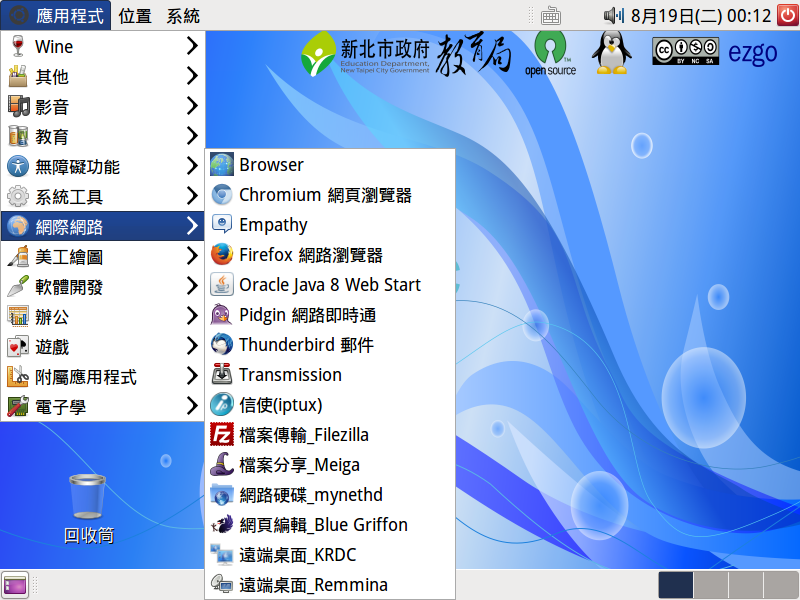
Task: Select 系統工具 from the applications menu
Action: (69, 197)
